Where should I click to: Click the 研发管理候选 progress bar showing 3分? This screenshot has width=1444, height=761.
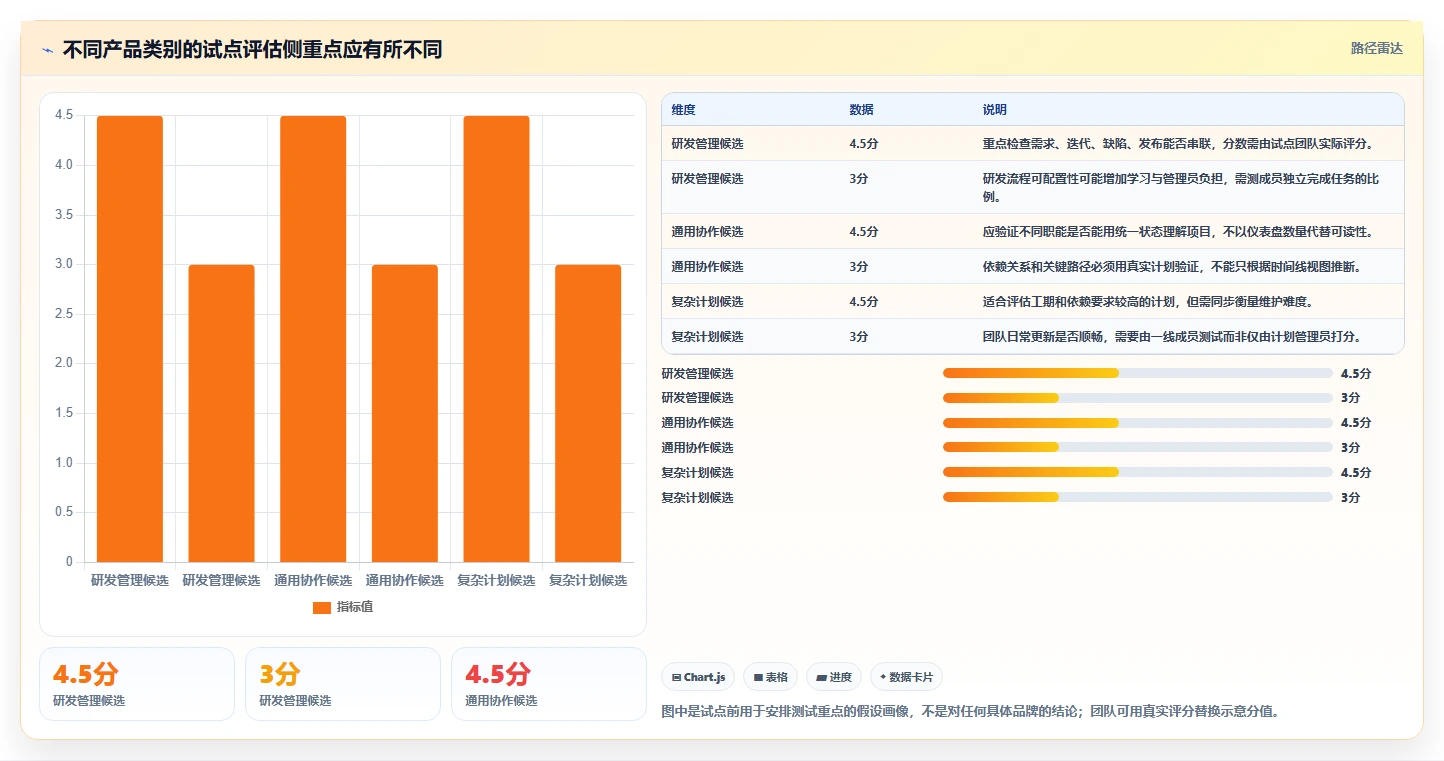pos(1138,398)
